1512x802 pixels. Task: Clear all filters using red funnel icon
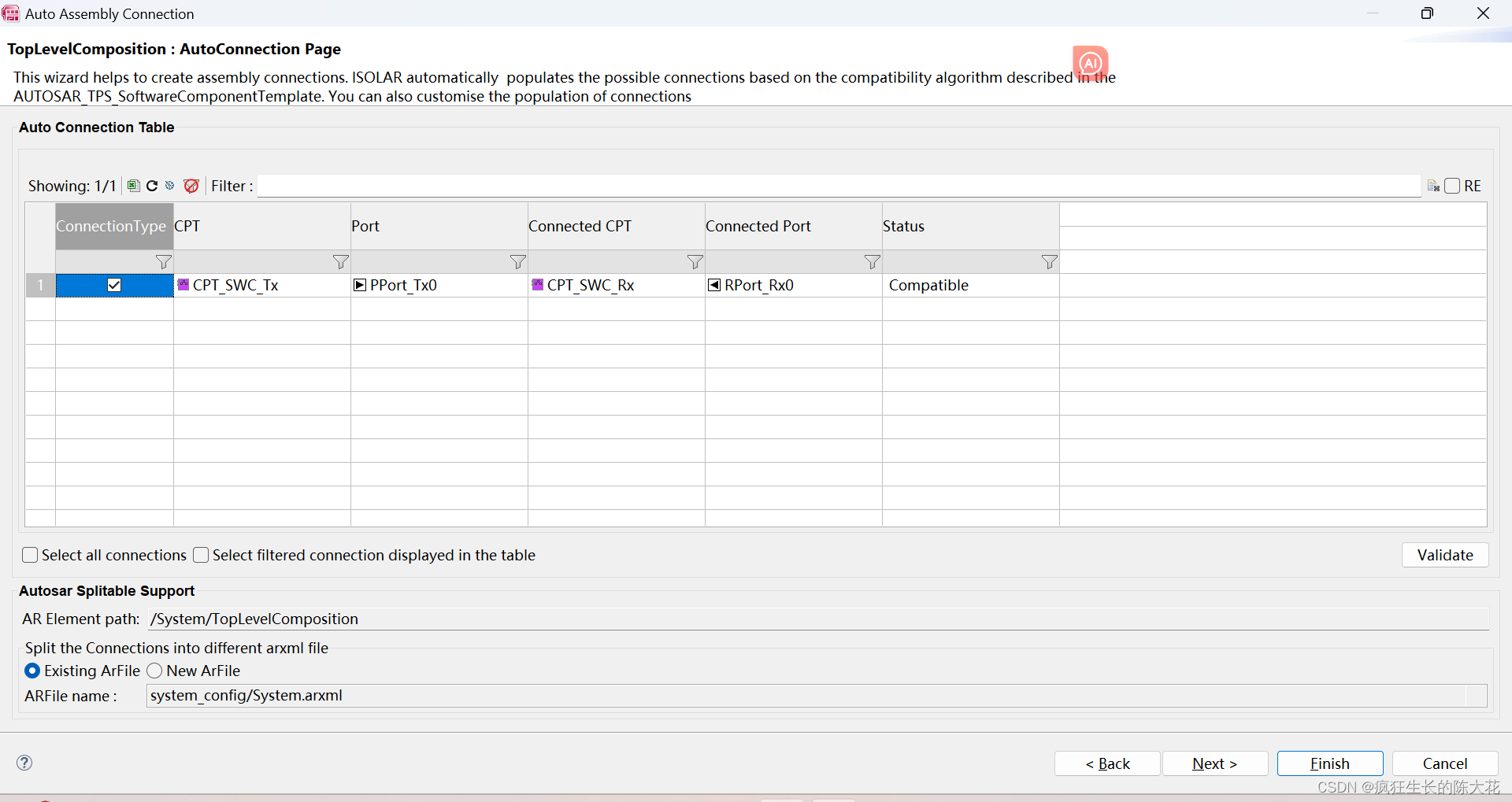[191, 186]
